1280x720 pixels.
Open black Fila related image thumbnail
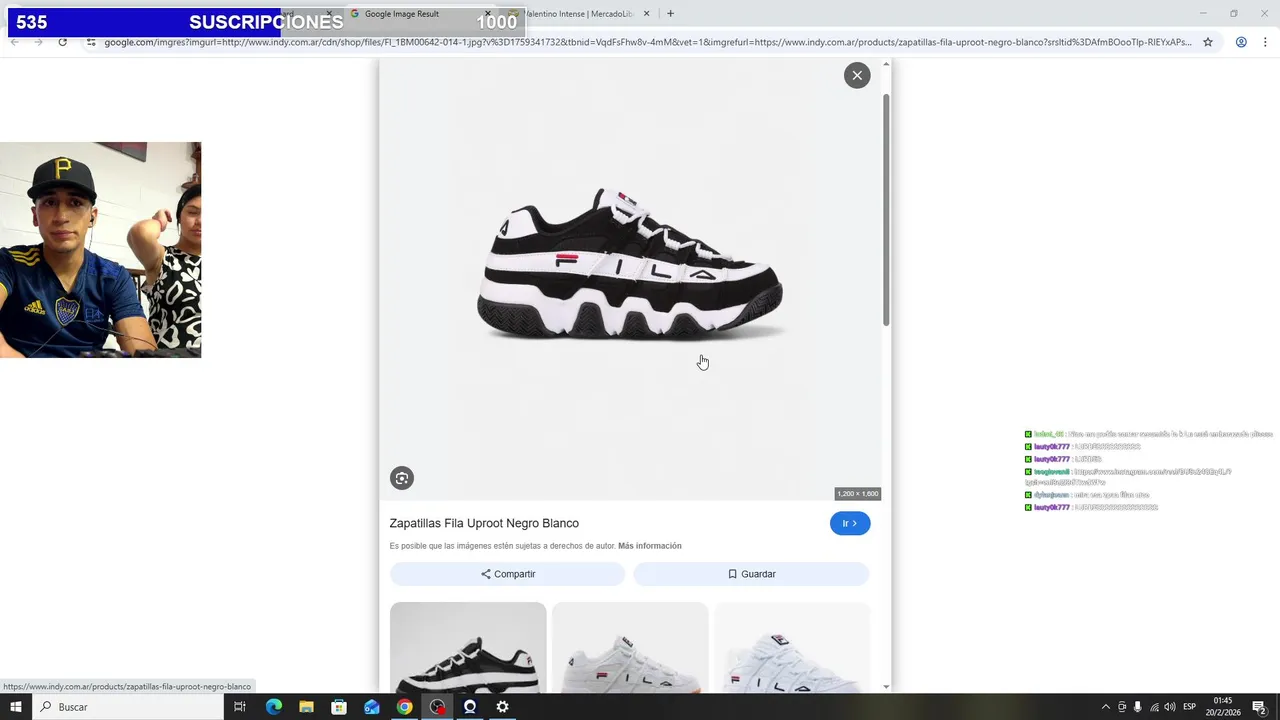[x=468, y=648]
